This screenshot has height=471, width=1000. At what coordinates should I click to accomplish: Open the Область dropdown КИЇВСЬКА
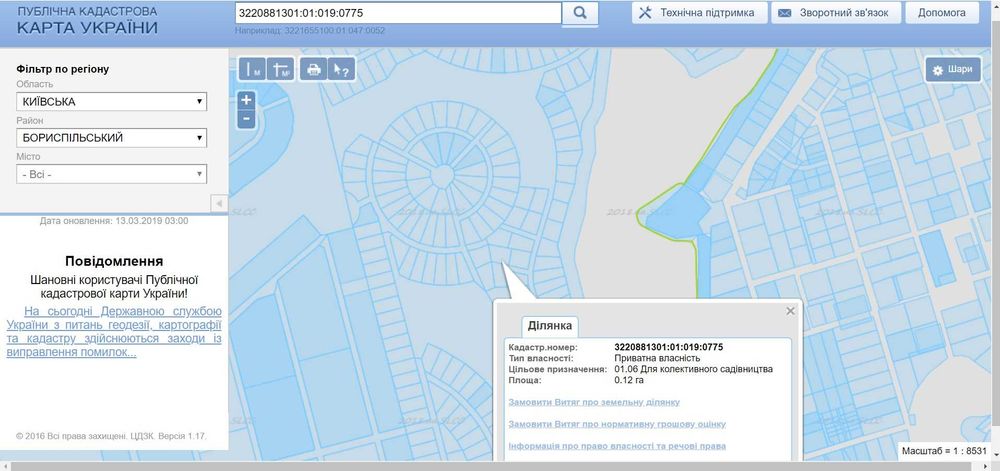click(112, 101)
